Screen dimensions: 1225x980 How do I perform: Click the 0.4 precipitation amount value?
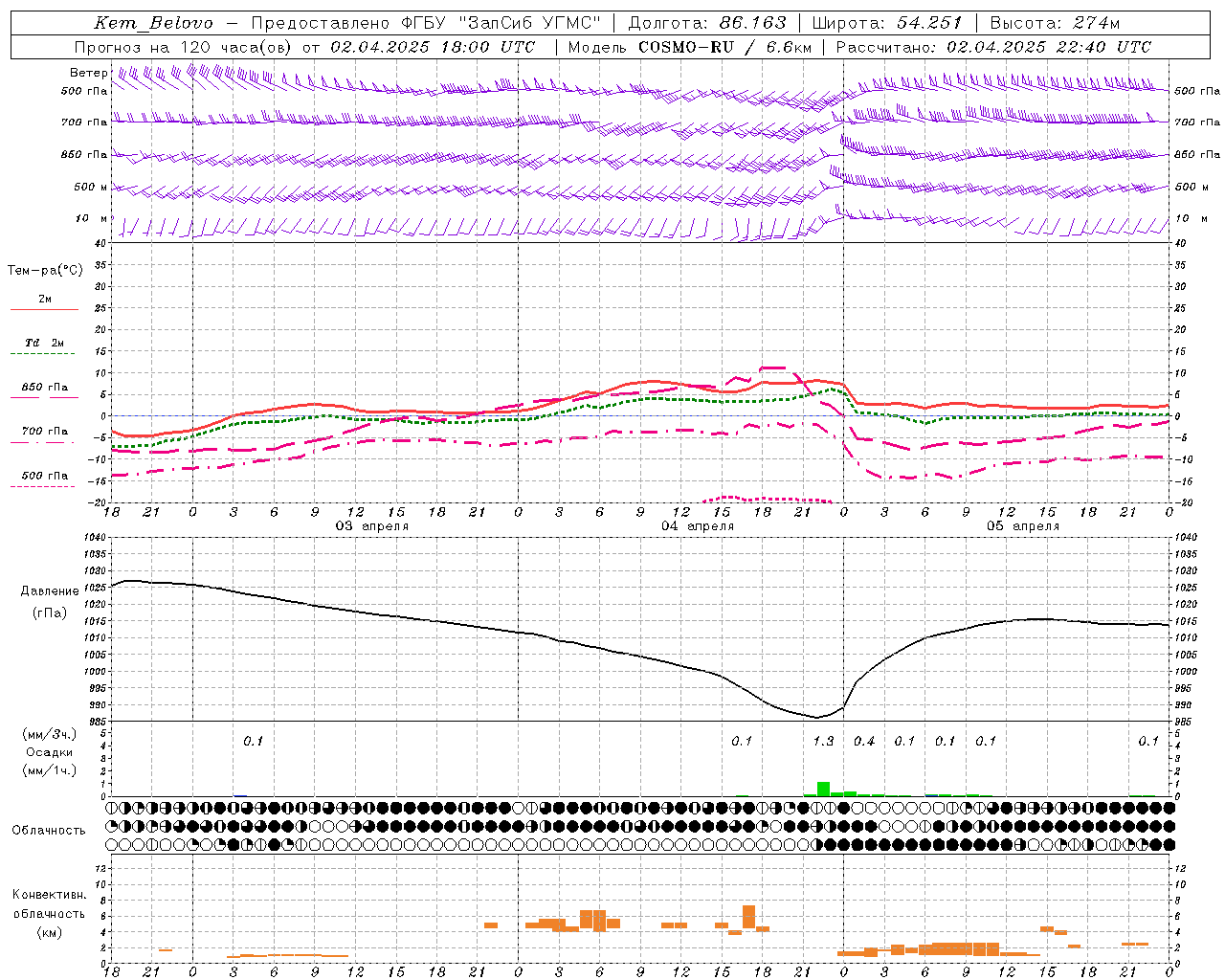coord(864,741)
